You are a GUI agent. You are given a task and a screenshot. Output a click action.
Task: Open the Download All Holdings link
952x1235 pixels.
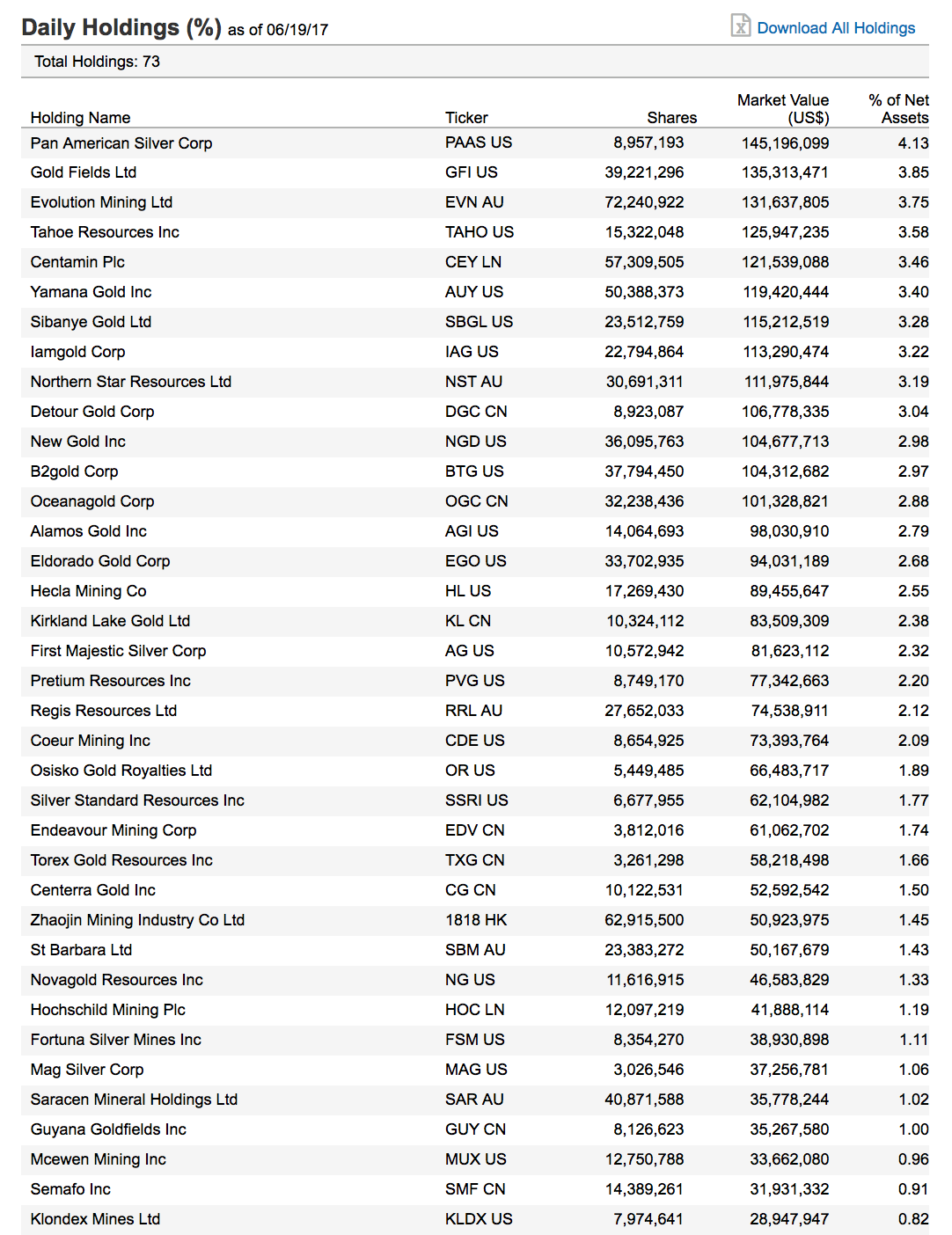[835, 28]
